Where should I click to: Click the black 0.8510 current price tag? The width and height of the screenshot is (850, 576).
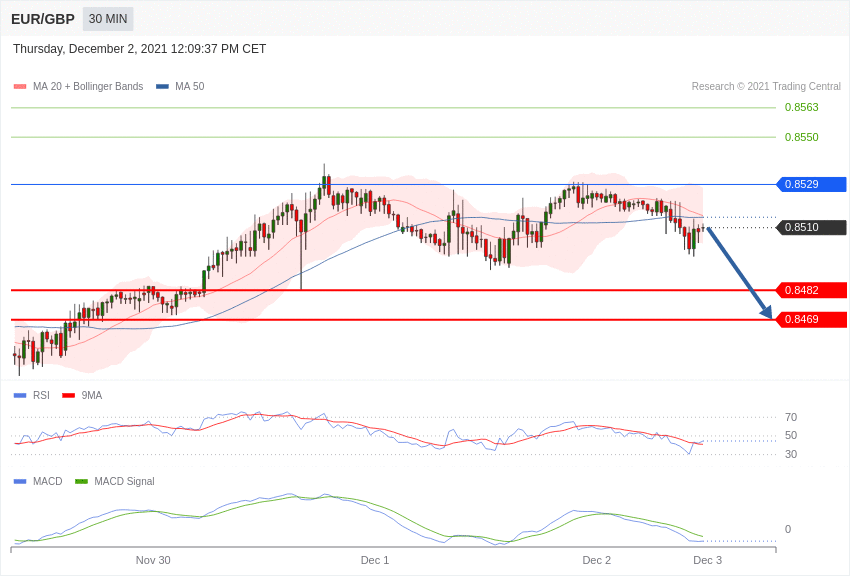812,227
